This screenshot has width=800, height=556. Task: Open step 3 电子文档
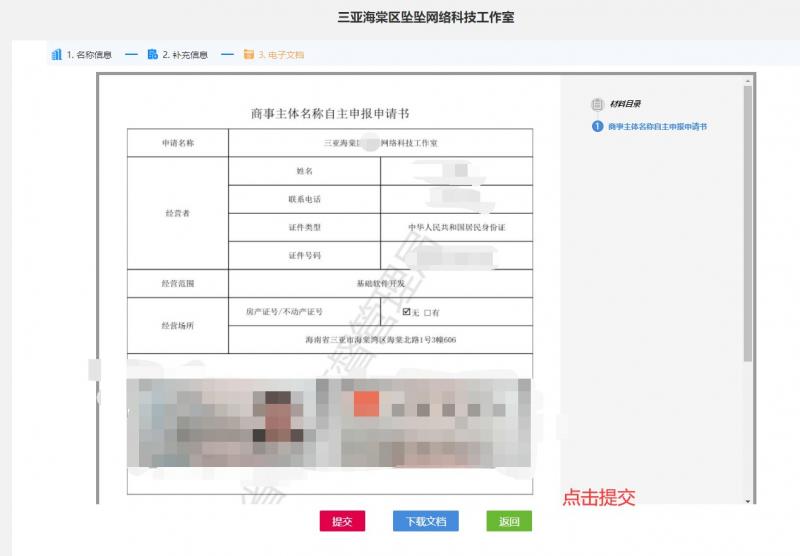point(280,54)
